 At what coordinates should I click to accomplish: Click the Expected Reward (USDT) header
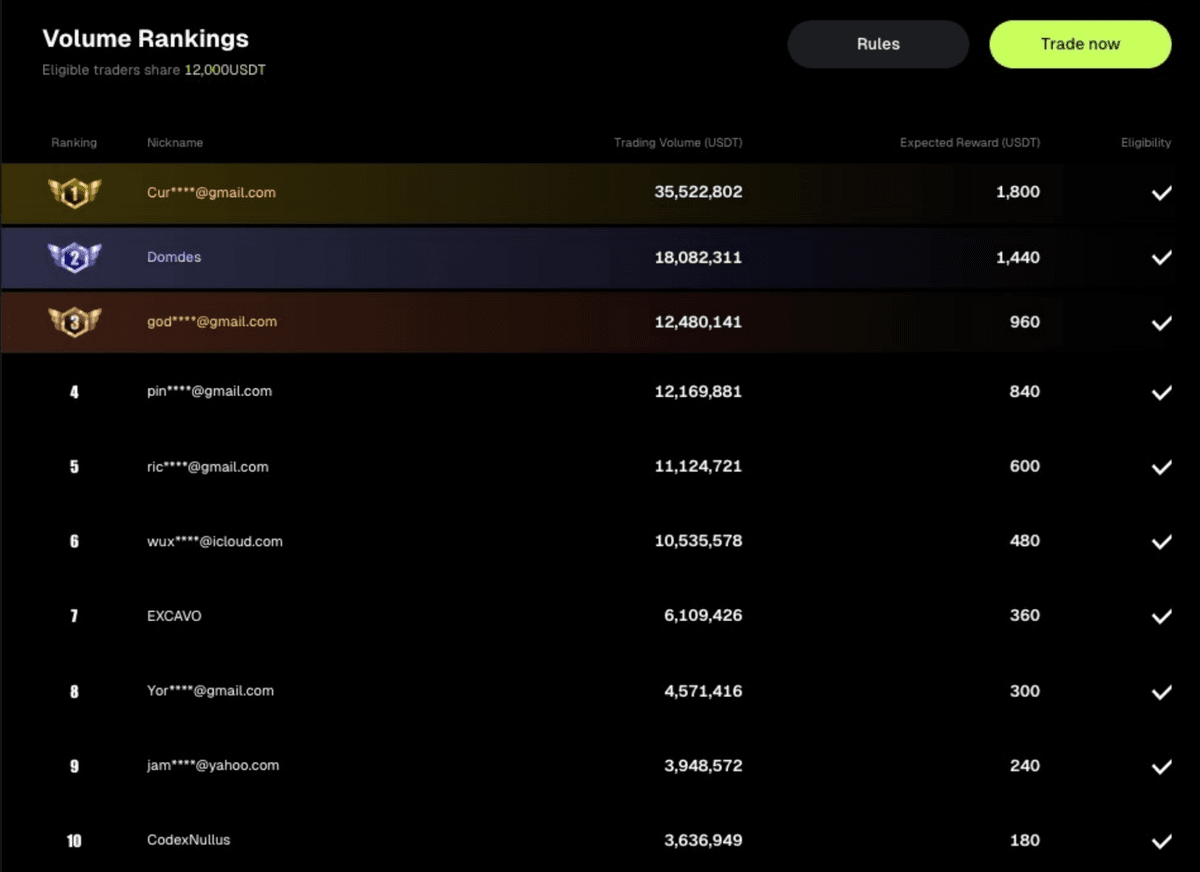[970, 143]
